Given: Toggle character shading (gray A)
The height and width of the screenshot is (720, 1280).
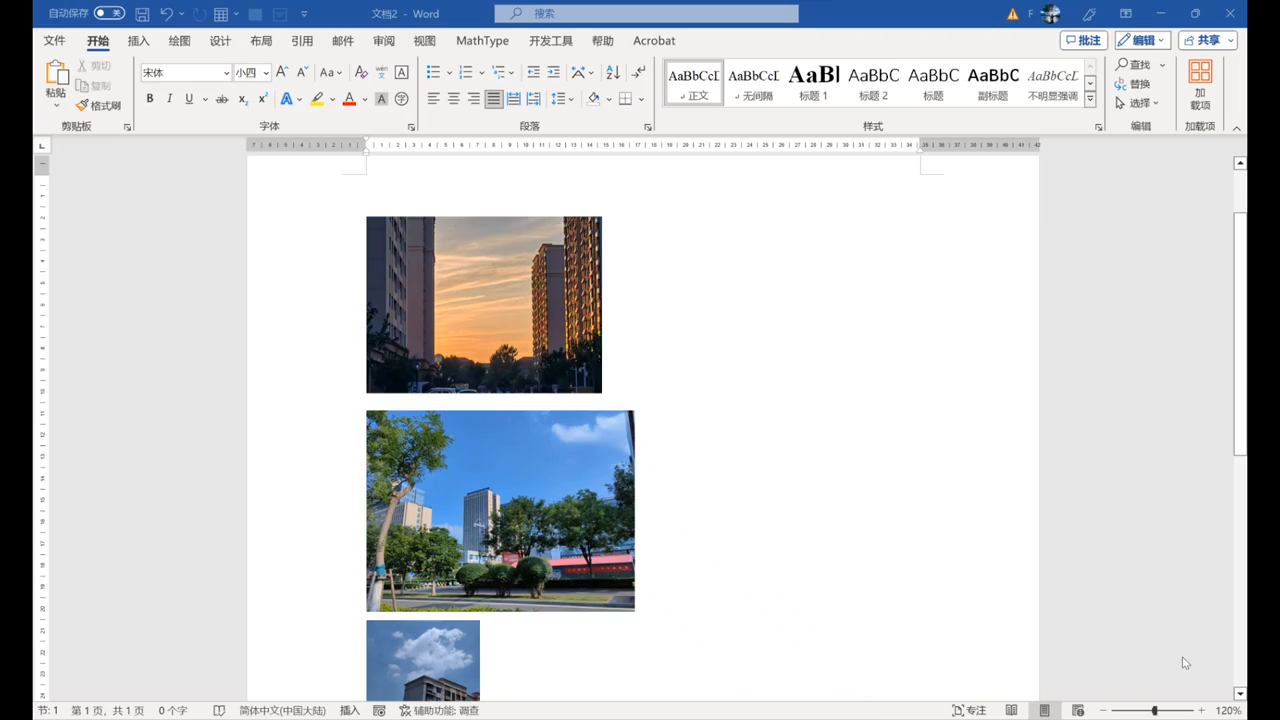Looking at the screenshot, I should (x=381, y=99).
